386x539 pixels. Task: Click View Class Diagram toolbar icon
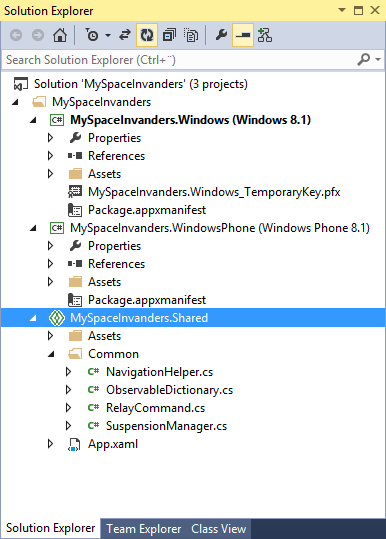coord(265,35)
